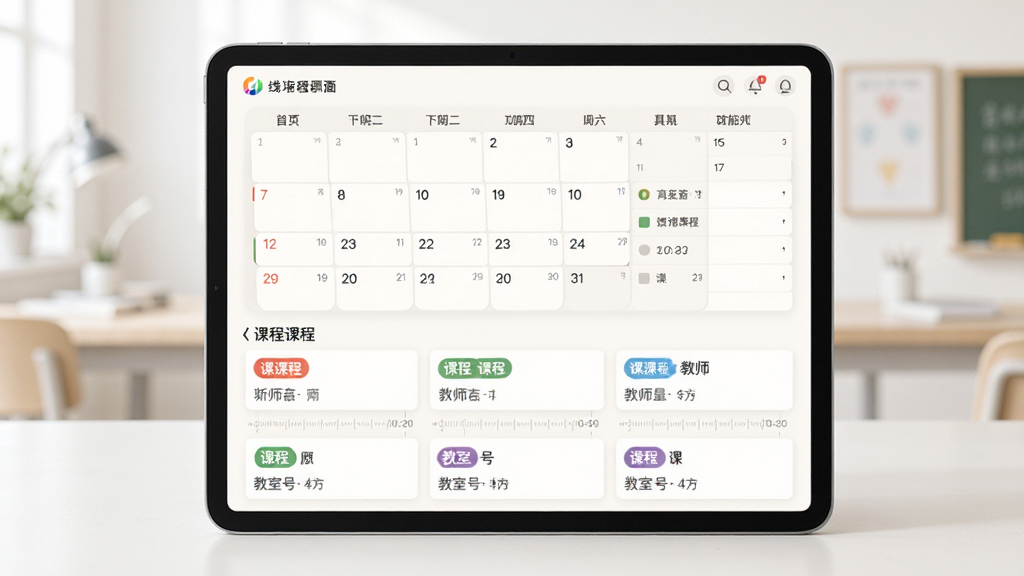Click the purple 课程 tag beside 课
The height and width of the screenshot is (576, 1024).
pyautogui.click(x=644, y=458)
